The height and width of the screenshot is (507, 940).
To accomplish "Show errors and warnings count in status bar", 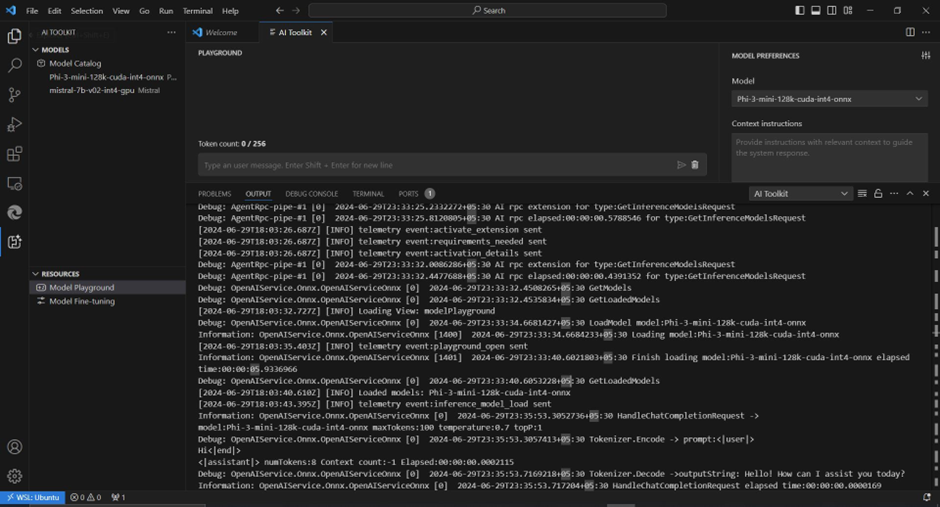I will (86, 497).
